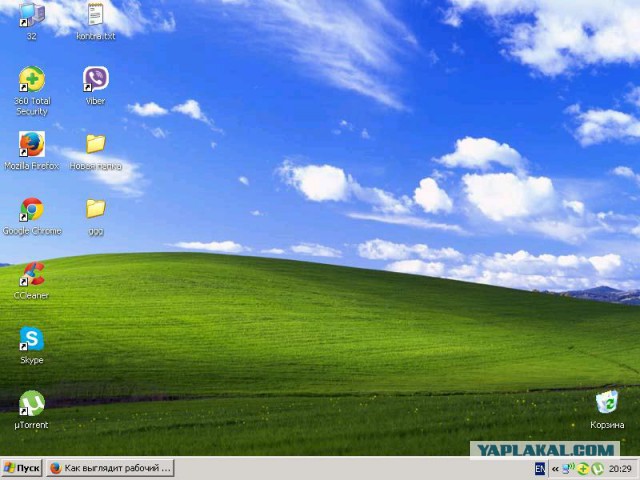This screenshot has height=480, width=640.
Task: Expand hidden tray icons with the chevron
Action: coord(555,469)
